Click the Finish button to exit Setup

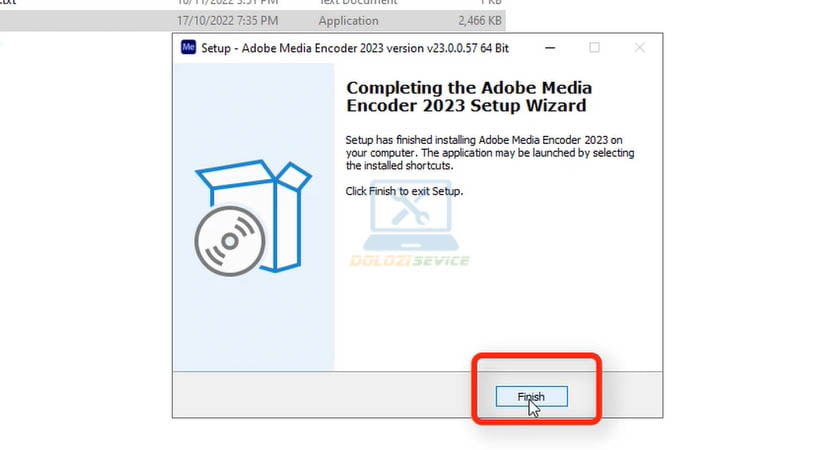[x=531, y=397]
